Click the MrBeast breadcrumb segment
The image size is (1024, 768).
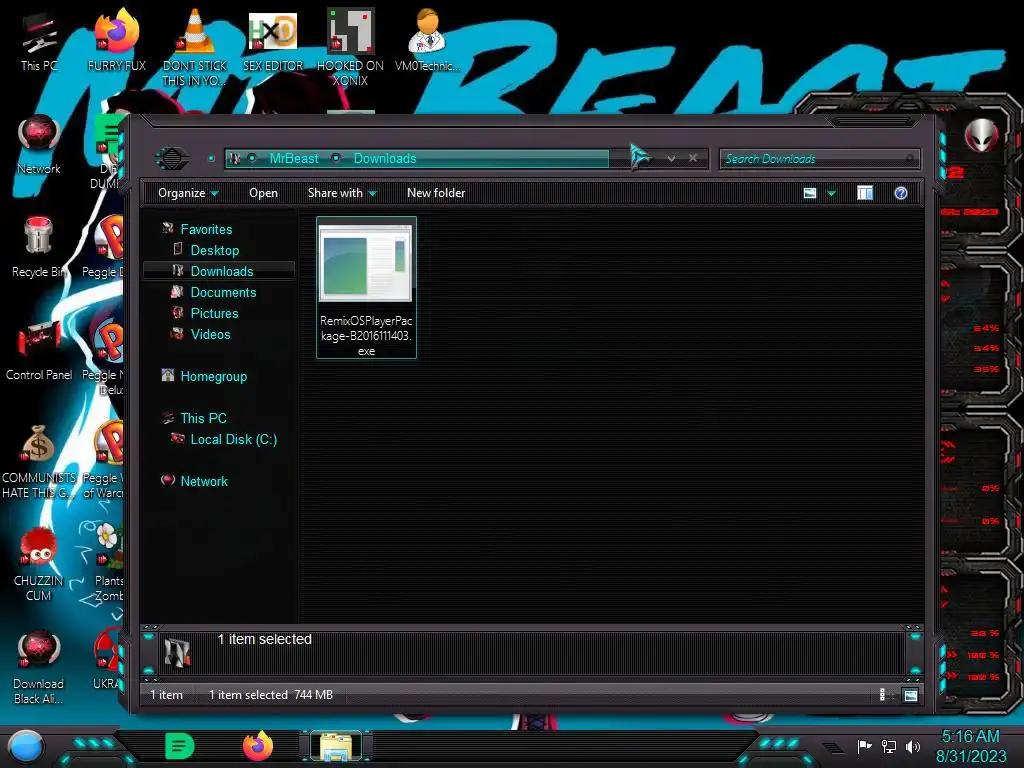pyautogui.click(x=294, y=158)
